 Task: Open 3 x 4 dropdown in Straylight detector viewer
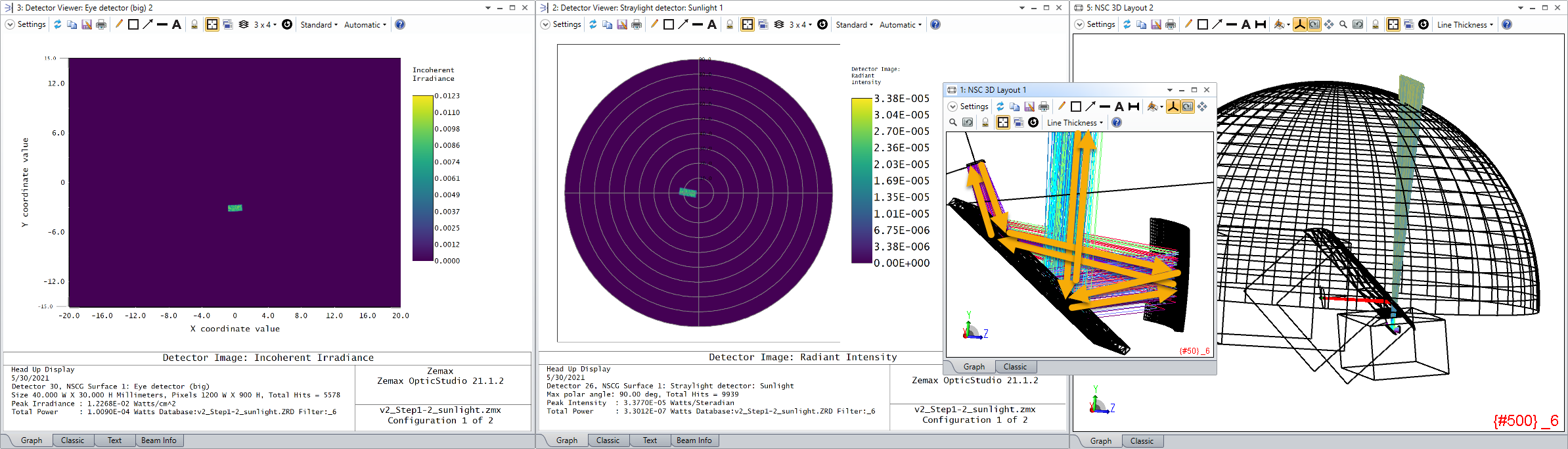click(801, 24)
